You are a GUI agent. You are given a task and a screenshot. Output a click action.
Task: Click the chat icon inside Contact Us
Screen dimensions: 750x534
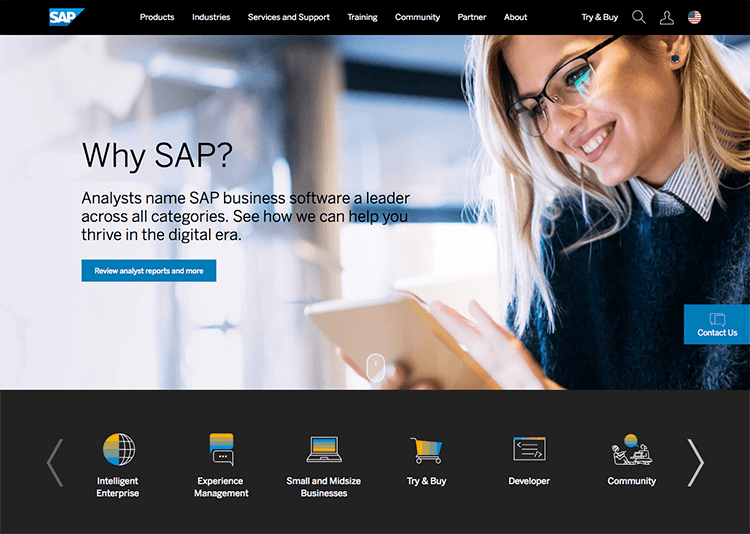tap(717, 319)
